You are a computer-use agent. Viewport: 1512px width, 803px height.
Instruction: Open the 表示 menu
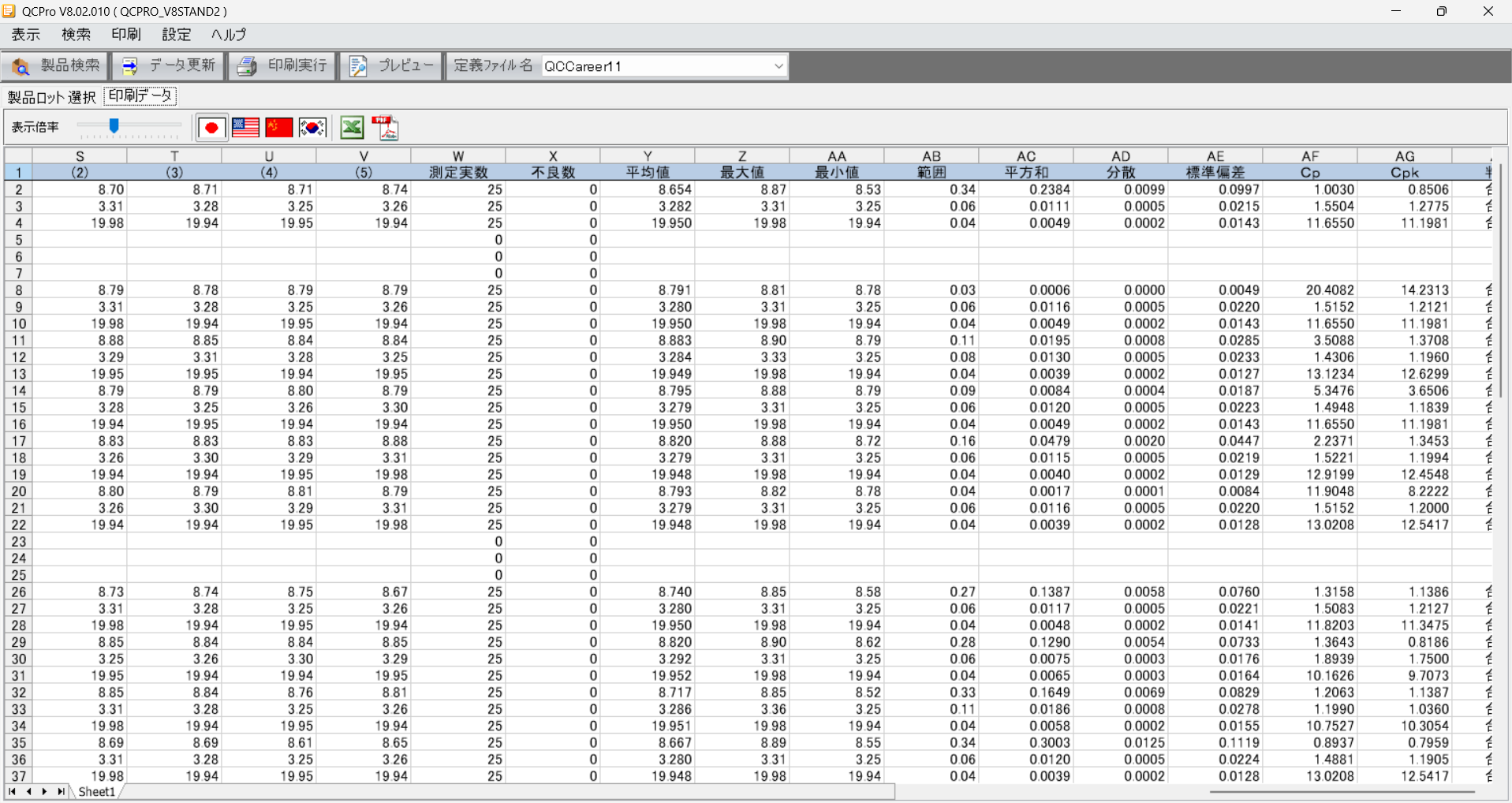[25, 35]
